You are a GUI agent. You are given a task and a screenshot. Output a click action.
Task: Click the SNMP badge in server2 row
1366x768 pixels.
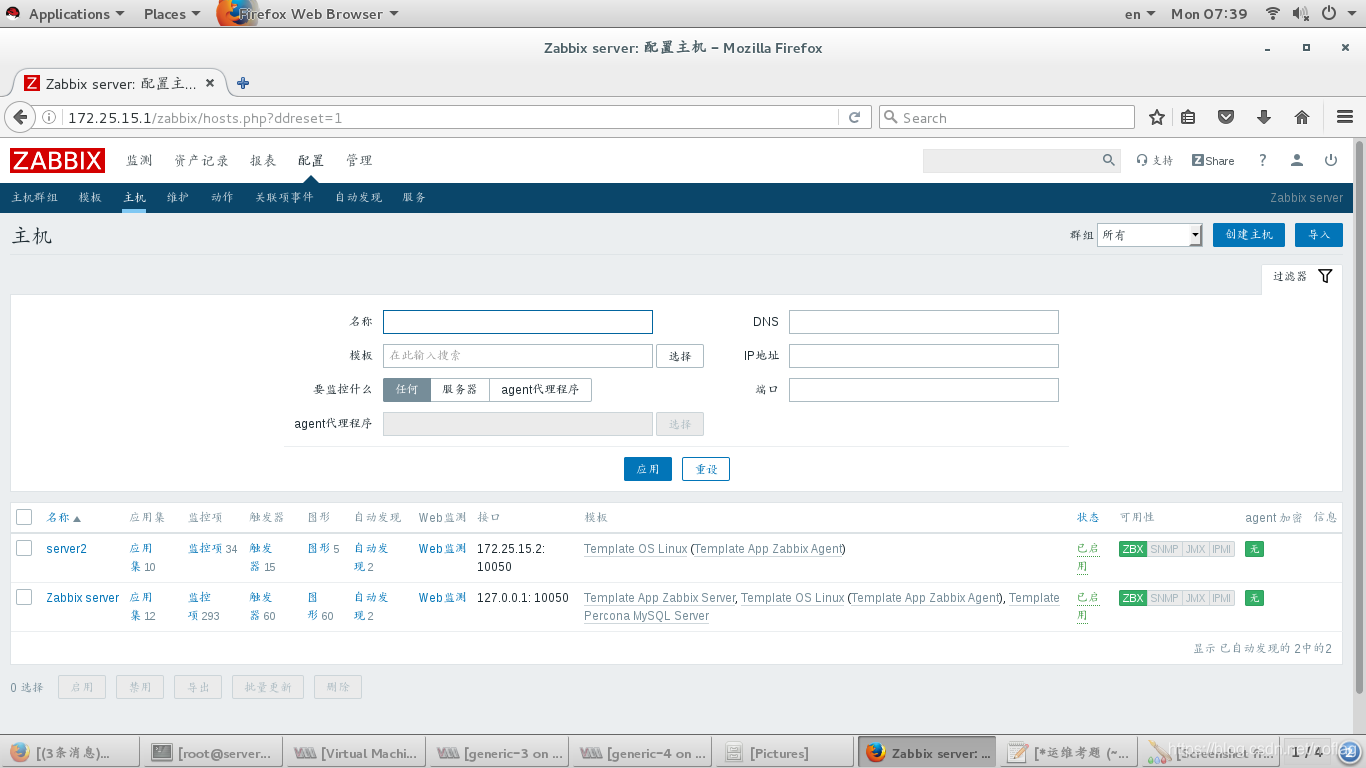(x=1164, y=549)
